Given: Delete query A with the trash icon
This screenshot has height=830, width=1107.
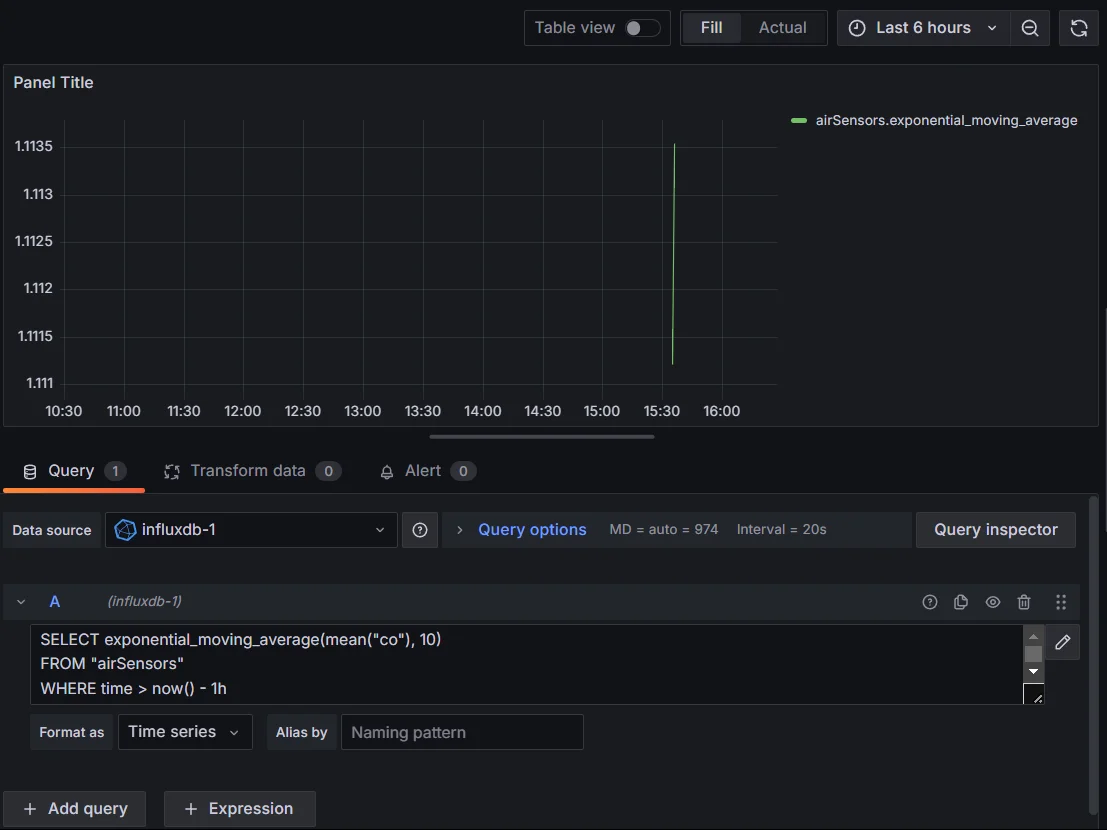Looking at the screenshot, I should [1024, 601].
